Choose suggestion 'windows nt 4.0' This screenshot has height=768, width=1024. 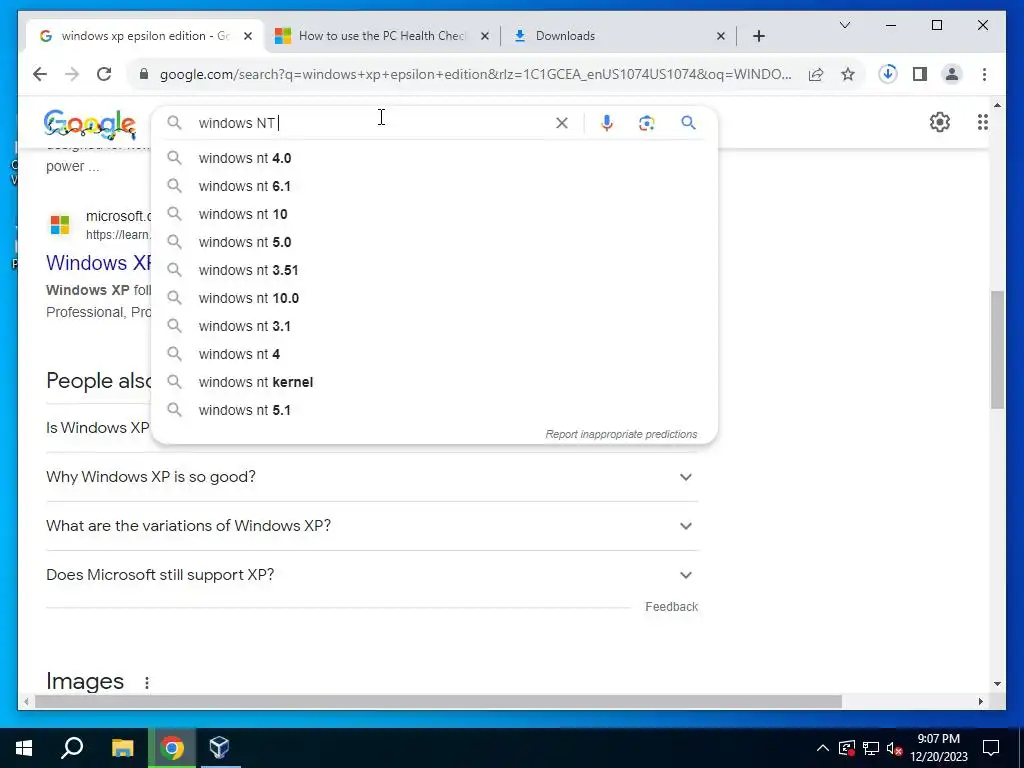tap(434, 158)
